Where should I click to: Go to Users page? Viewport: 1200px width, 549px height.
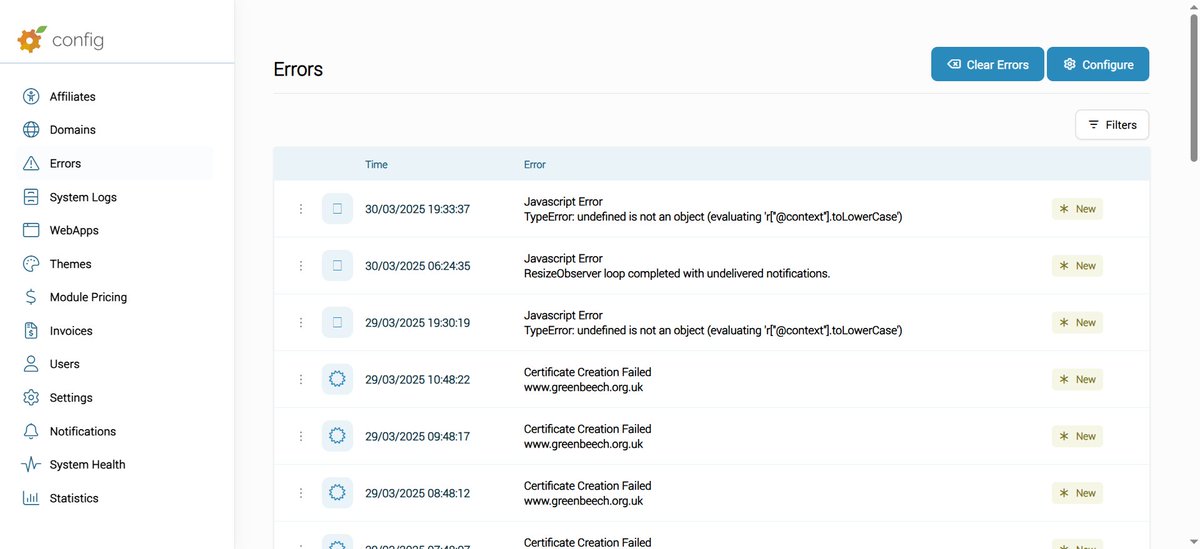point(117,365)
